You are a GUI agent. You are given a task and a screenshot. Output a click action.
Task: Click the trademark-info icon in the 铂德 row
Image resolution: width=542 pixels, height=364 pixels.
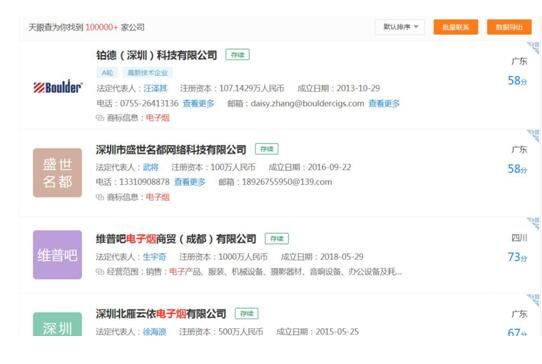(x=100, y=118)
